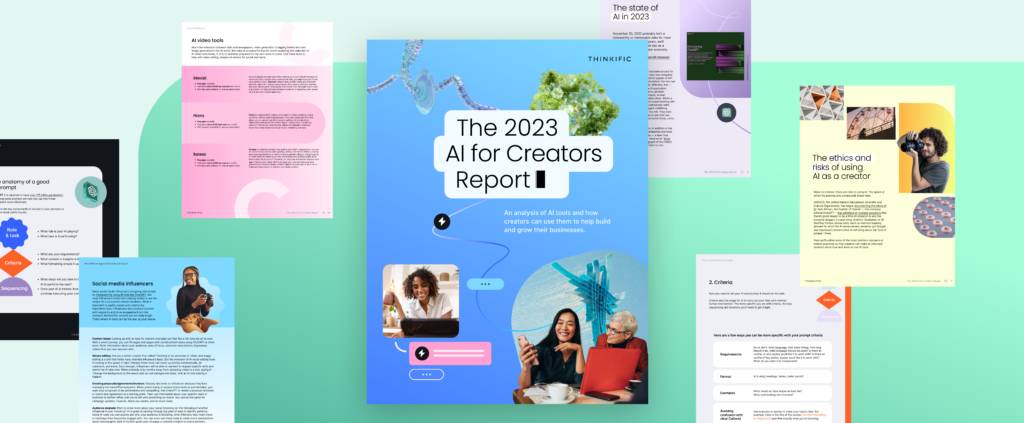Click the ChatGPT logo on the prompt anatomy page

(90, 192)
